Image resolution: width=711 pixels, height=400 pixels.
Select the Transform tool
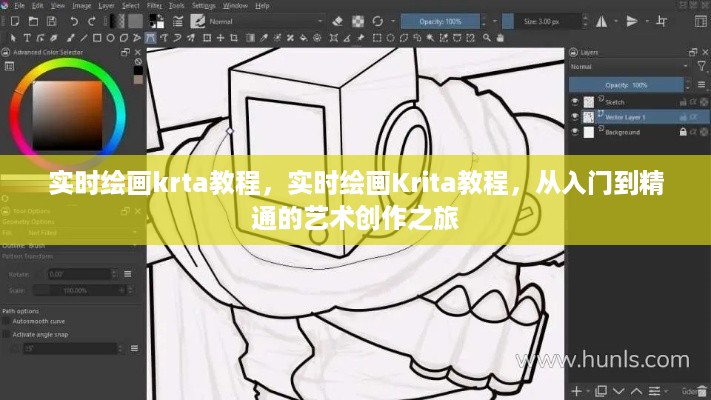[x=207, y=38]
